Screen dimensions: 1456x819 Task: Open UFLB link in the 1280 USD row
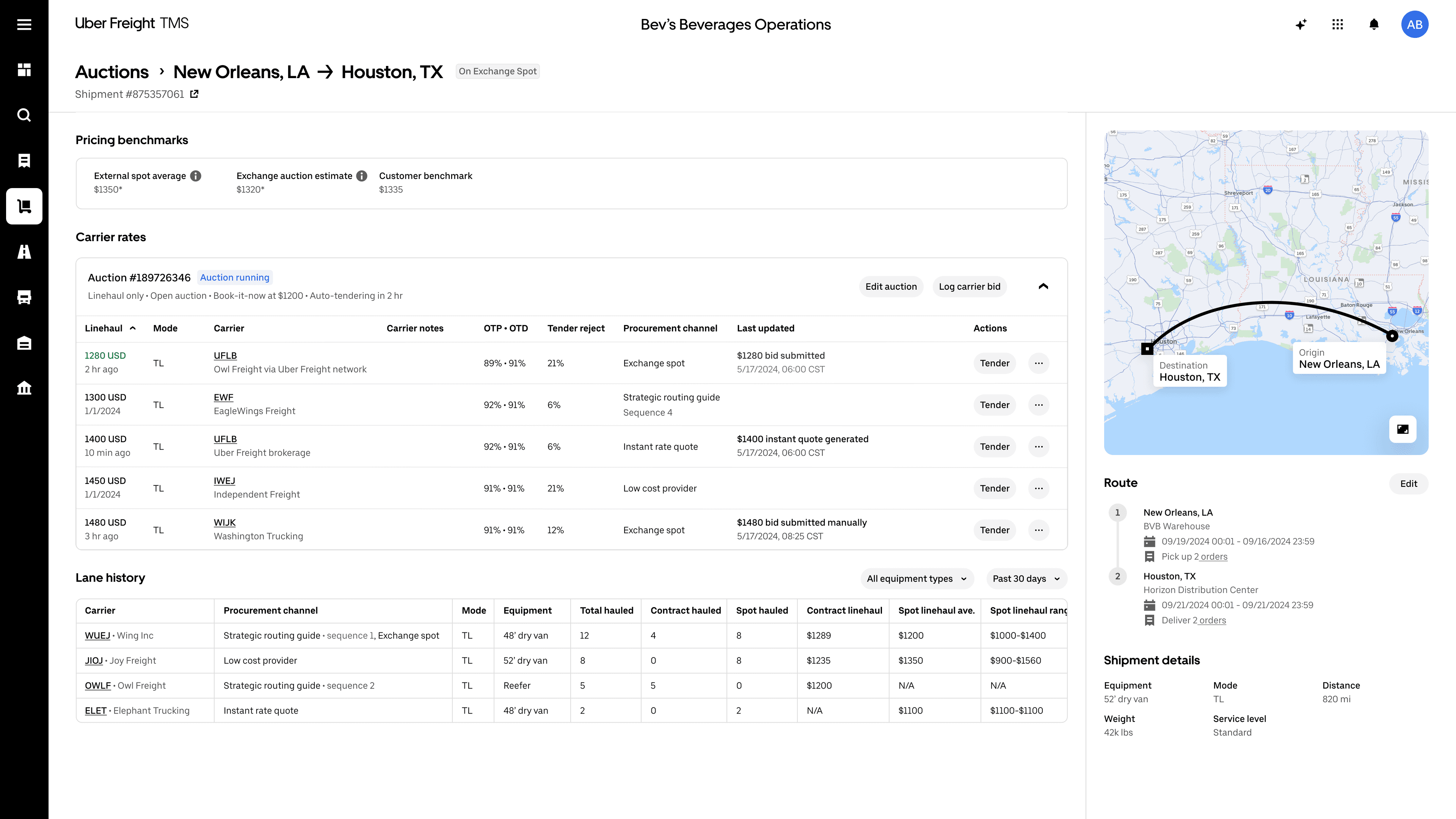pyautogui.click(x=225, y=356)
